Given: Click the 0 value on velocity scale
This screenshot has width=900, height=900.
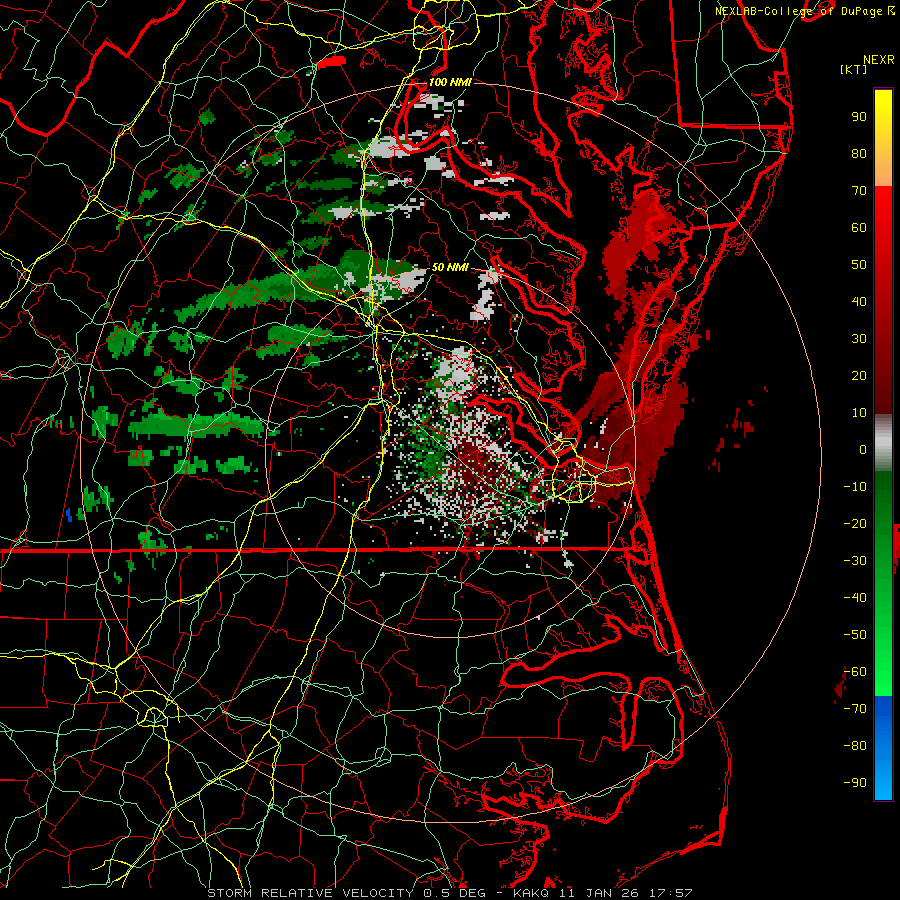Looking at the screenshot, I should tap(863, 450).
